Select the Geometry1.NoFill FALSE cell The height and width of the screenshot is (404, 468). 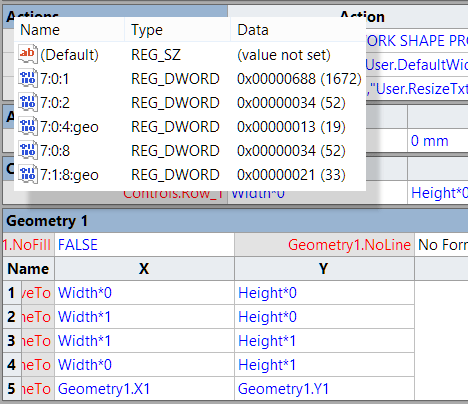tap(144, 245)
